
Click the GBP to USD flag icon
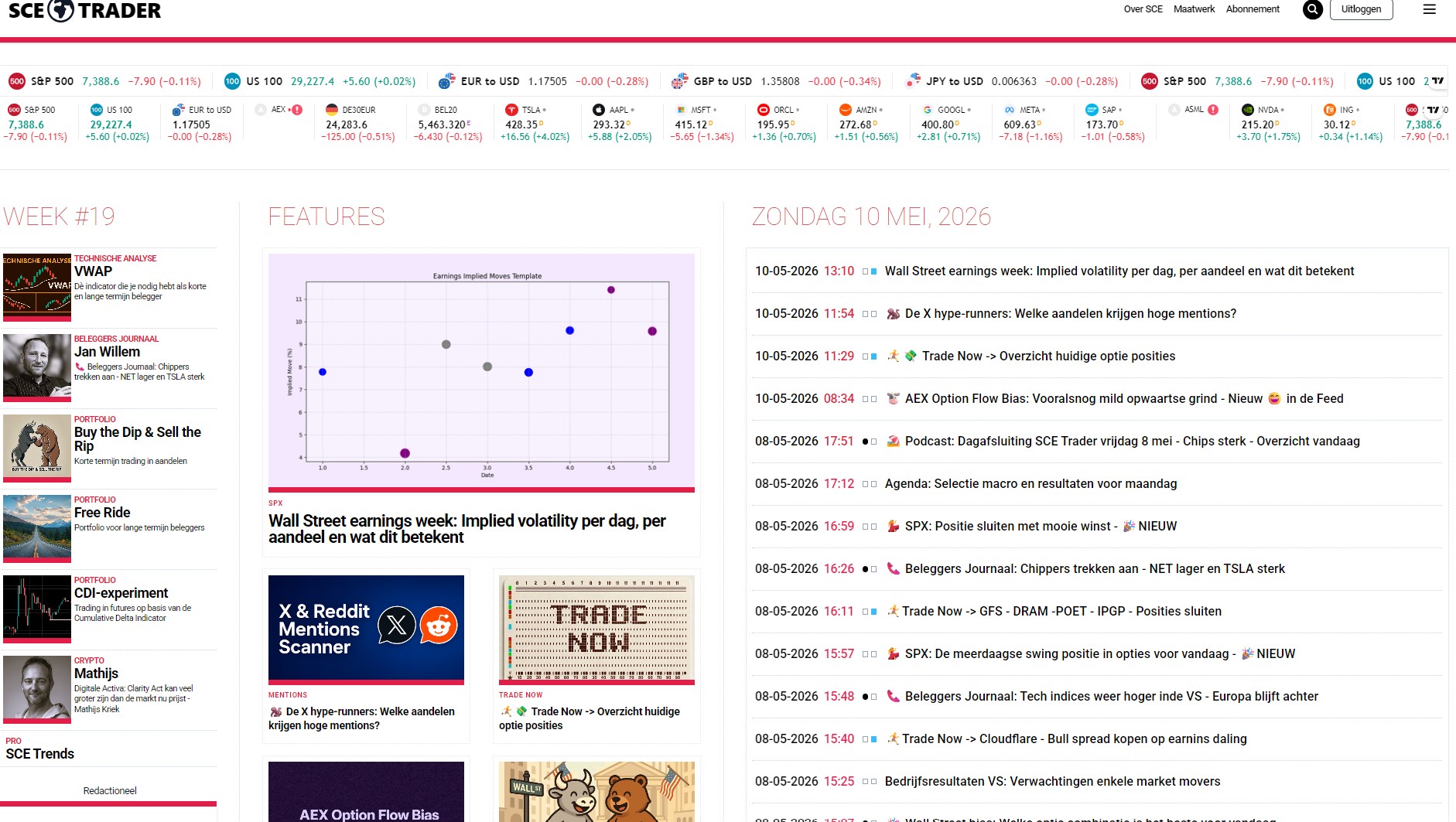click(x=679, y=81)
